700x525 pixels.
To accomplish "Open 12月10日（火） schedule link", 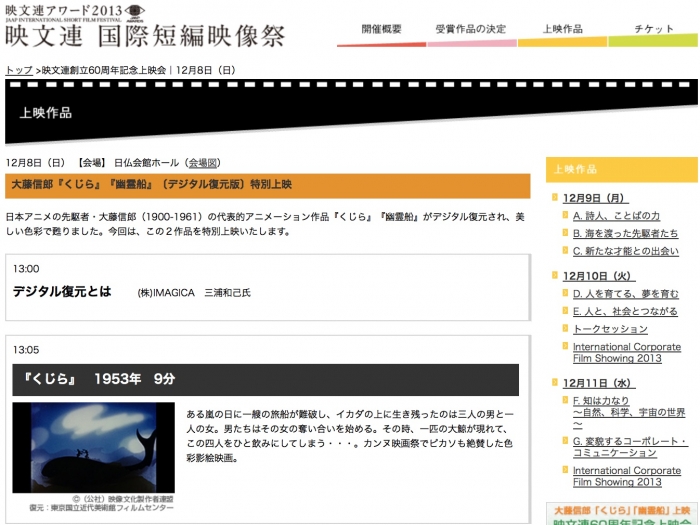I will coord(597,276).
